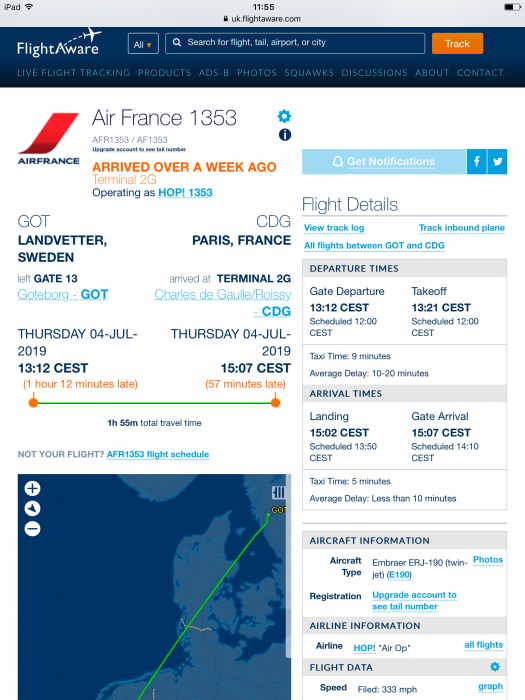The height and width of the screenshot is (700, 525).
Task: Open map layers panel icon
Action: pos(278,492)
